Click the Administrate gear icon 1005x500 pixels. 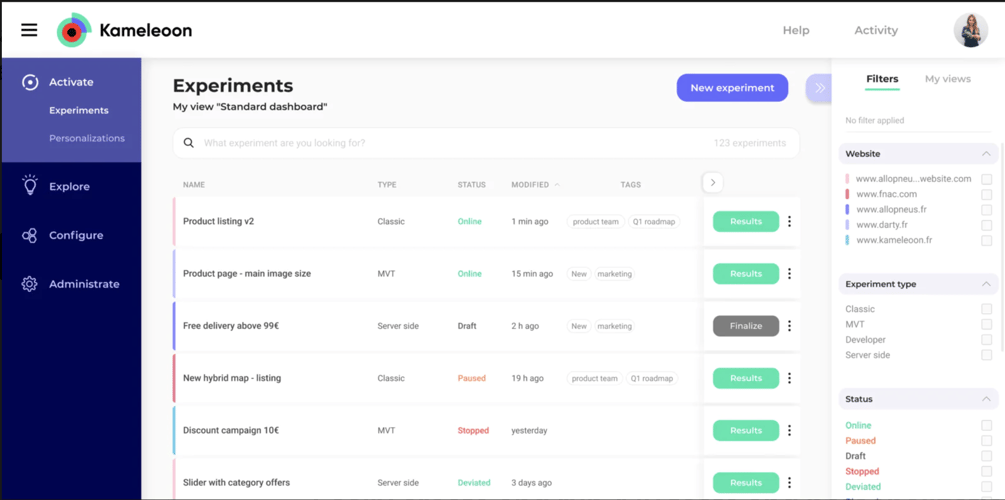(x=30, y=284)
